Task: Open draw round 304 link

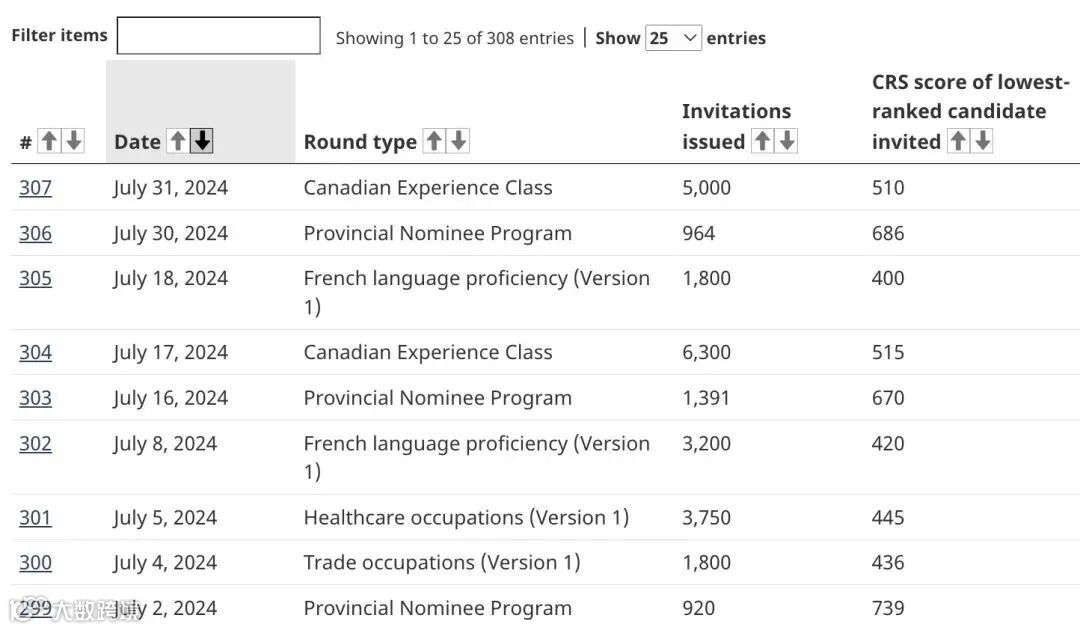Action: coord(35,352)
